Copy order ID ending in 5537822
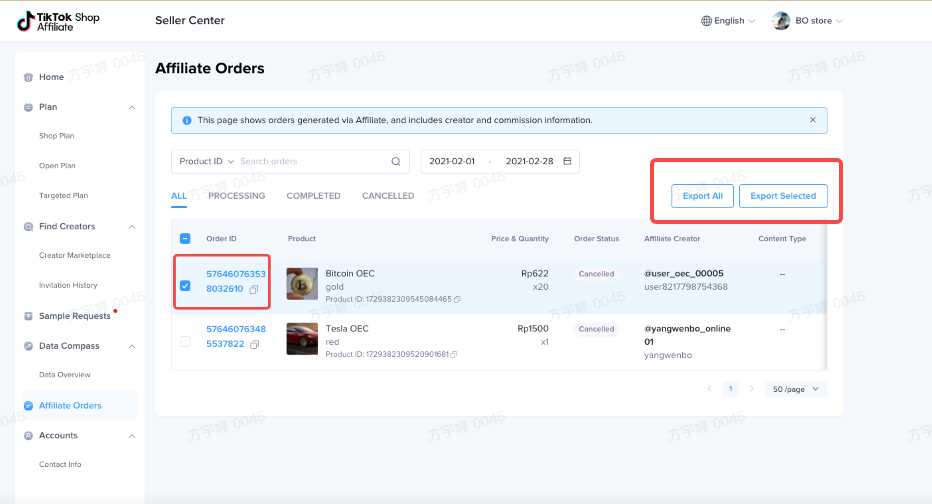 (x=255, y=344)
